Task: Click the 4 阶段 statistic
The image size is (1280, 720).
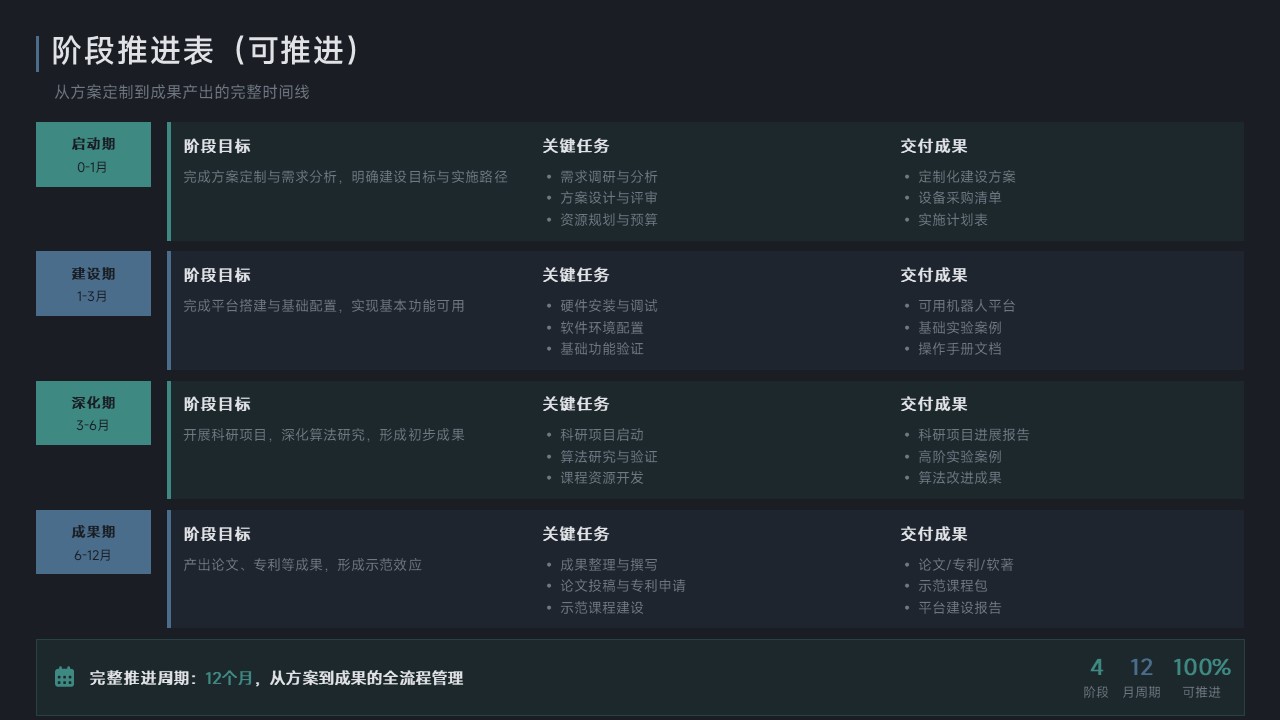Action: pyautogui.click(x=1096, y=677)
